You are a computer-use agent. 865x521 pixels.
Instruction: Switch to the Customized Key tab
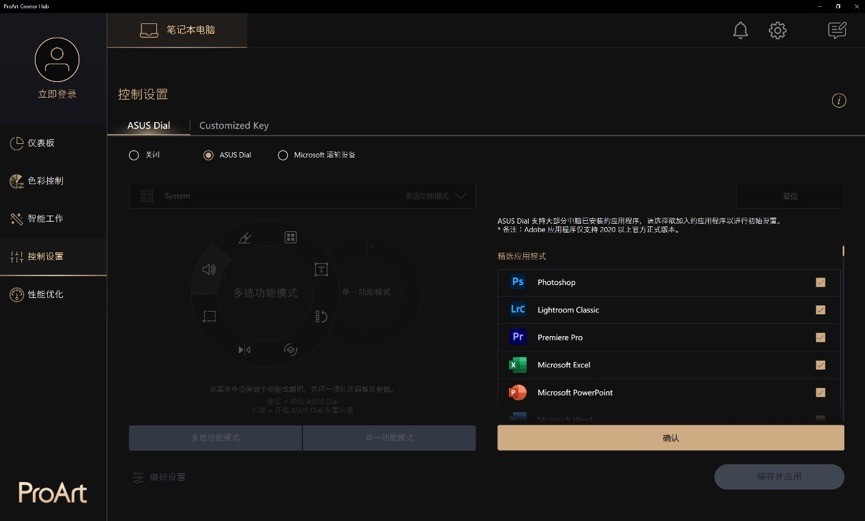[234, 125]
